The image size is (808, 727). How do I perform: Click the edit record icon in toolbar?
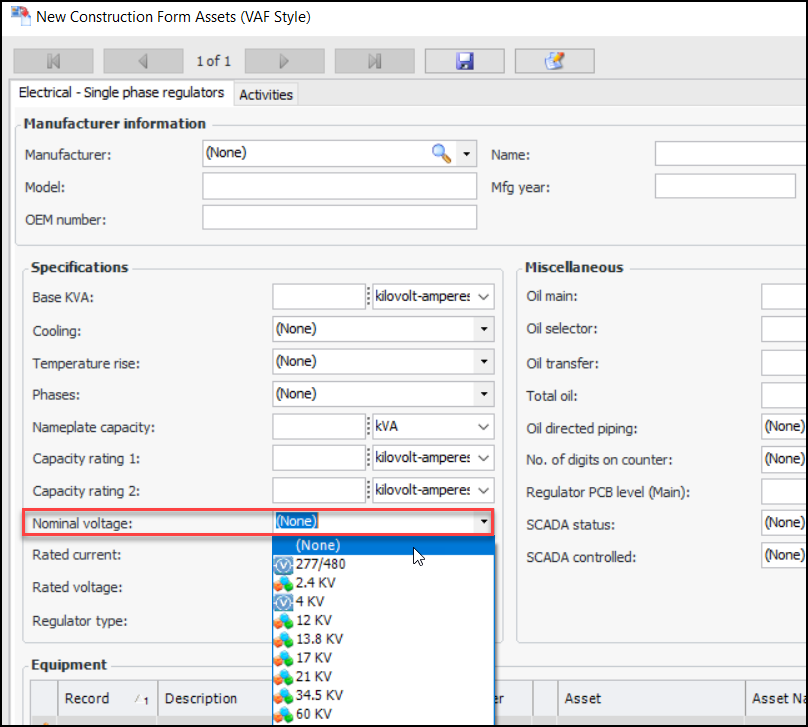[554, 61]
